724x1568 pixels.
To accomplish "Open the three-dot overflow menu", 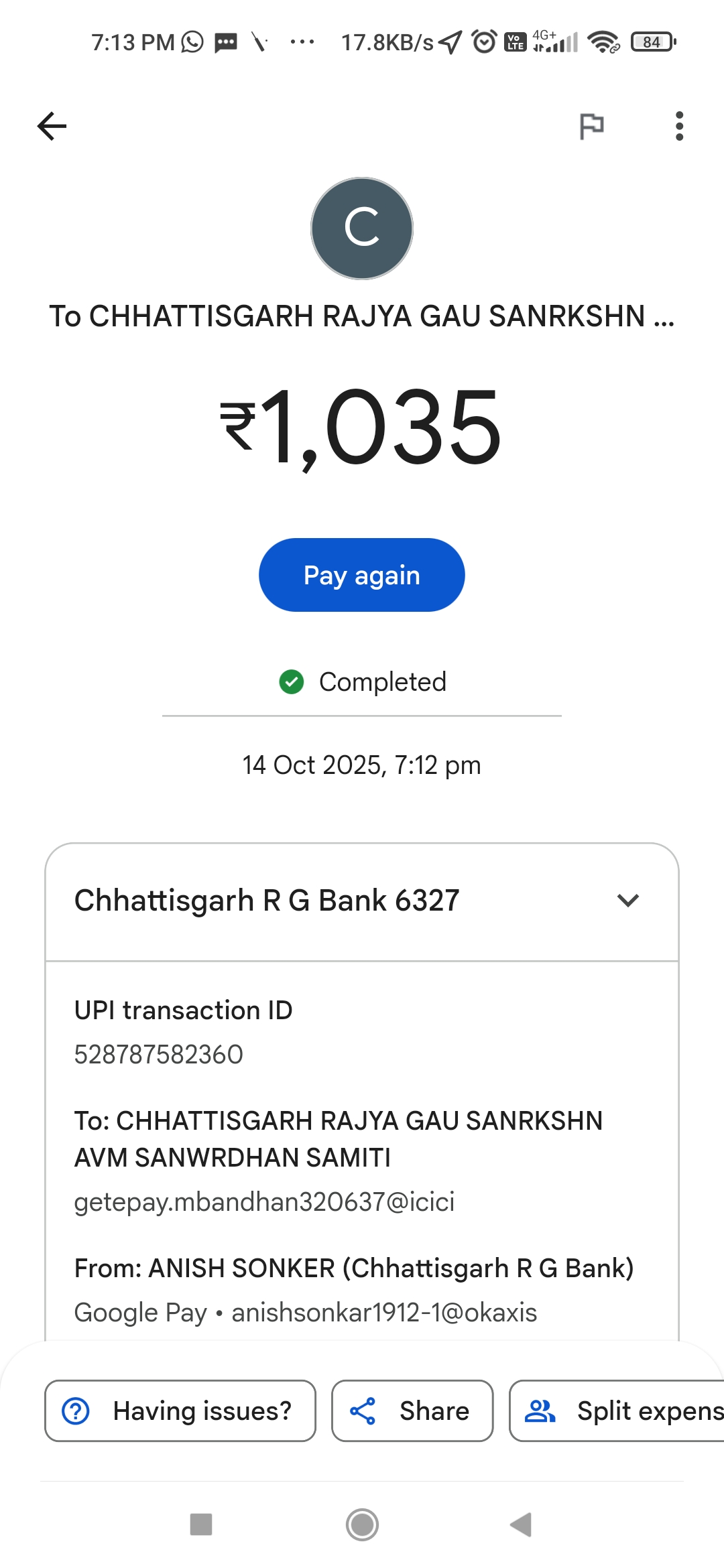I will click(x=679, y=126).
